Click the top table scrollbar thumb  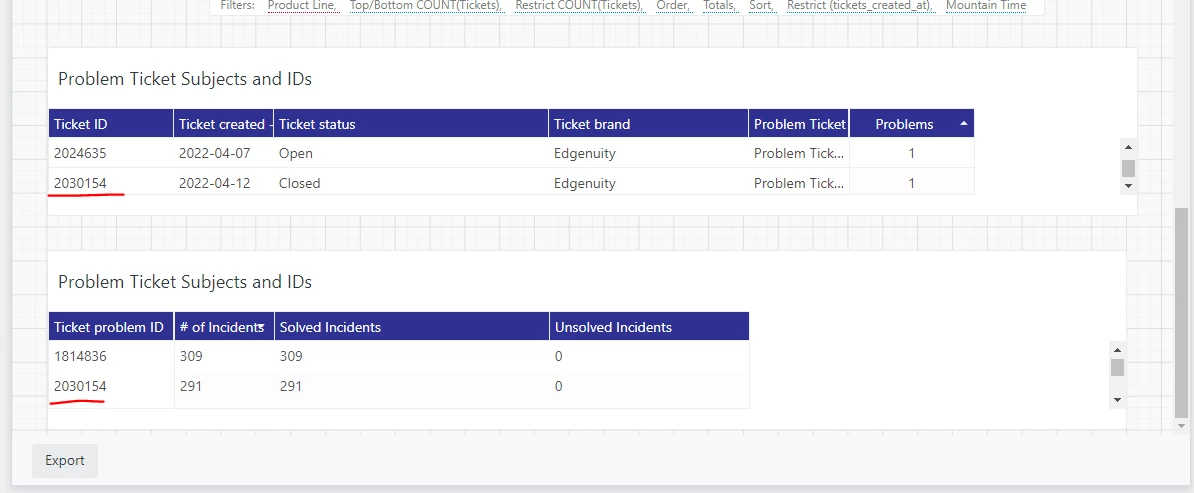click(1129, 168)
